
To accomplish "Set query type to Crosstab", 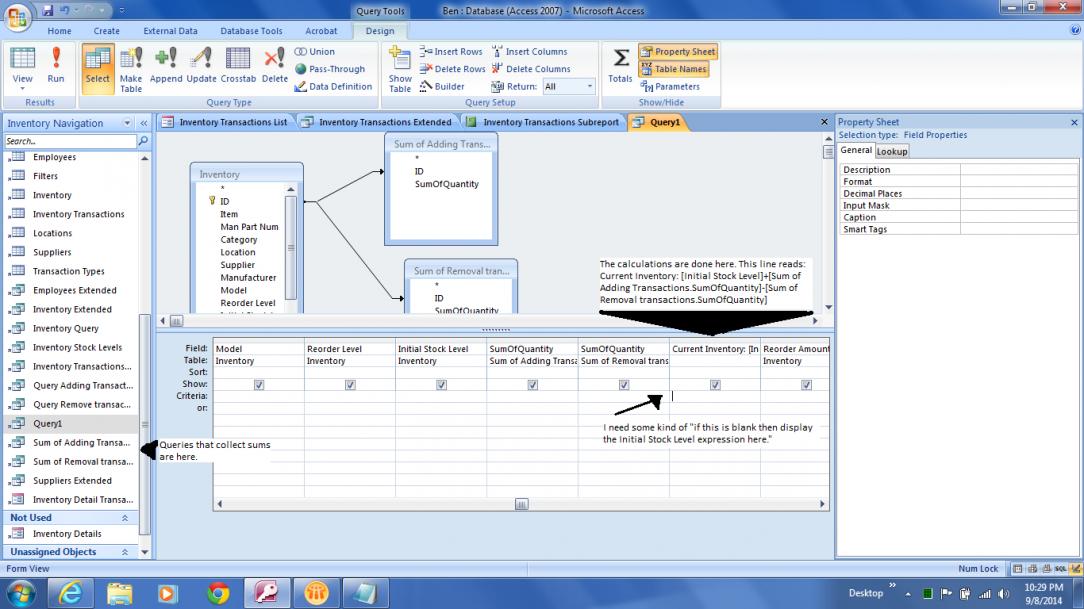I will 239,66.
